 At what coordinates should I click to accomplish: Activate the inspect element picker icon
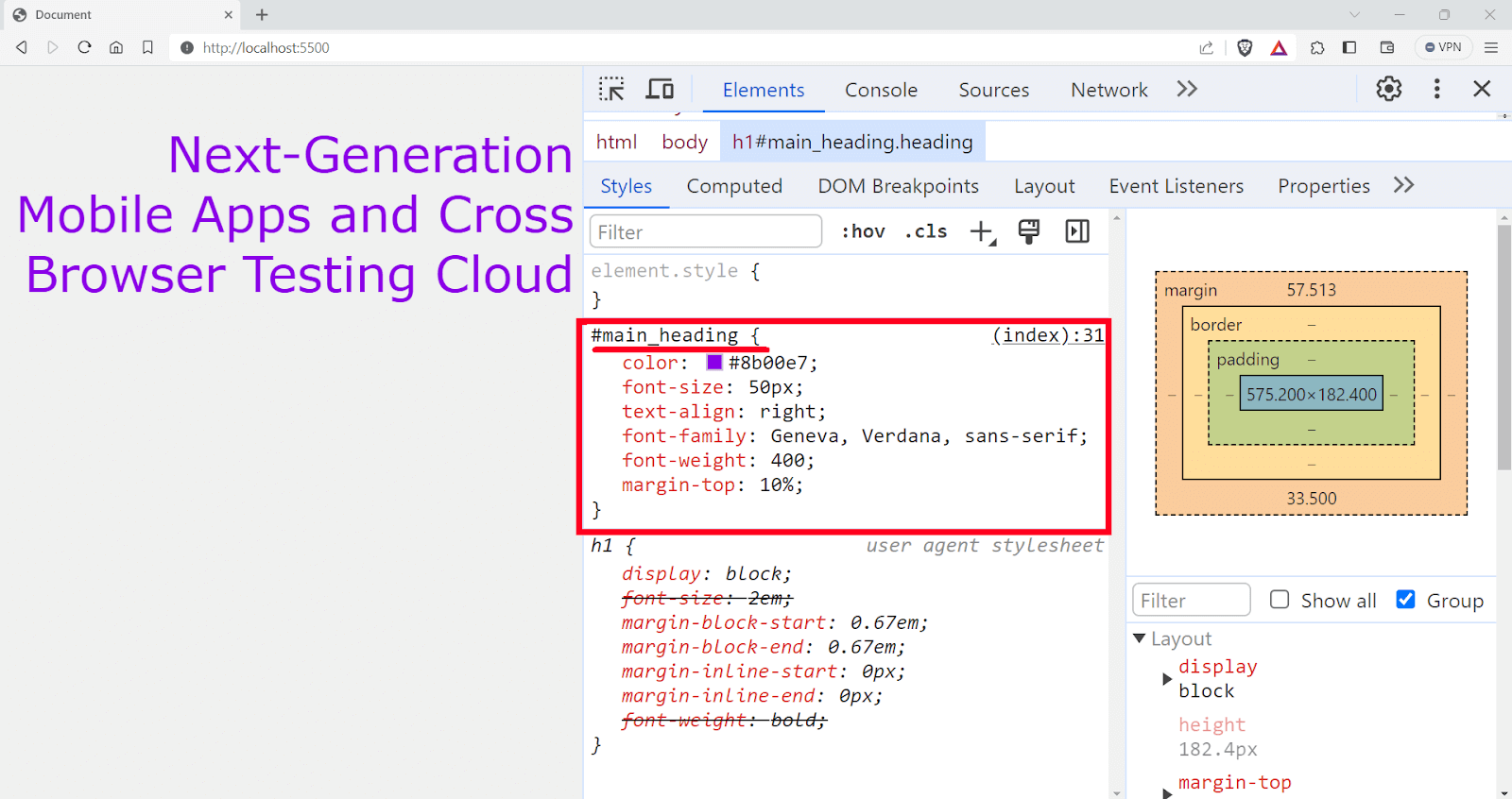pos(611,90)
